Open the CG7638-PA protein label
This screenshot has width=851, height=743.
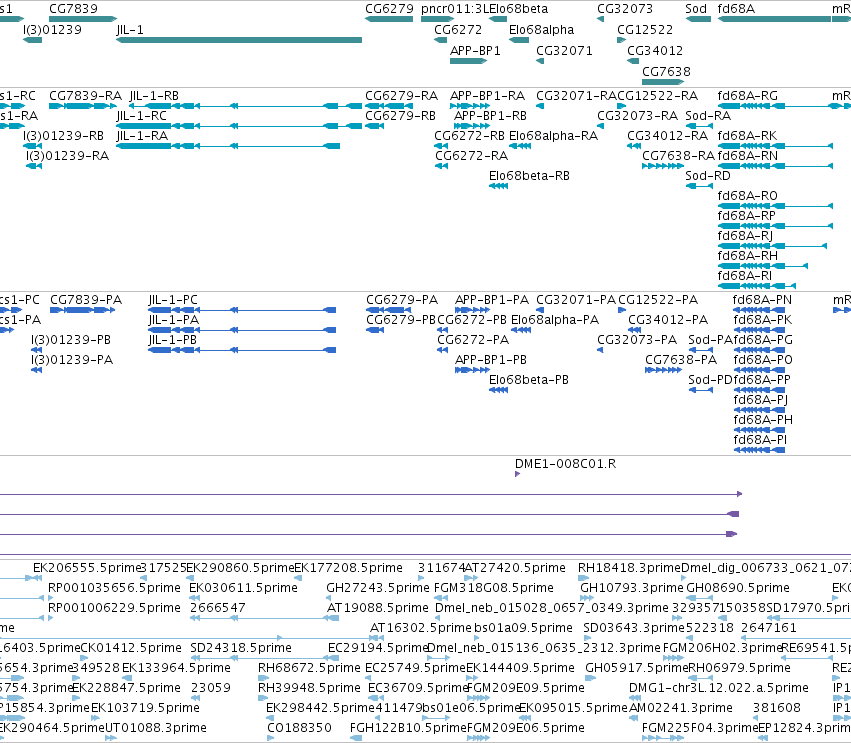(x=681, y=360)
